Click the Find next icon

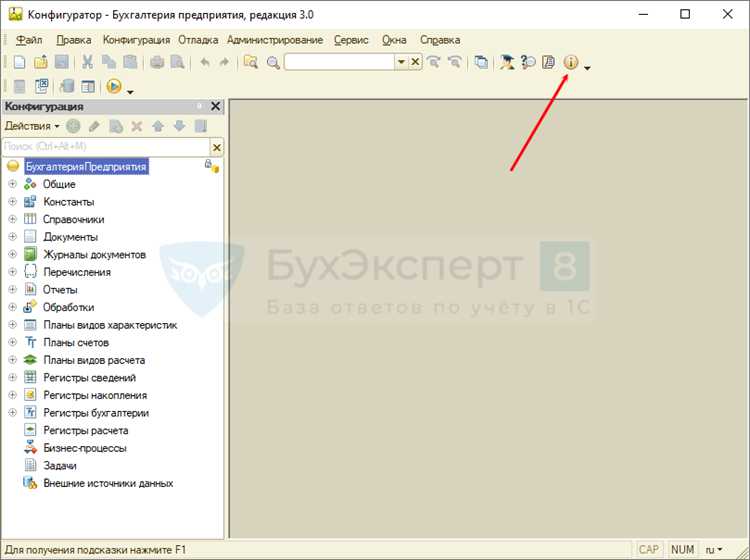click(433, 62)
